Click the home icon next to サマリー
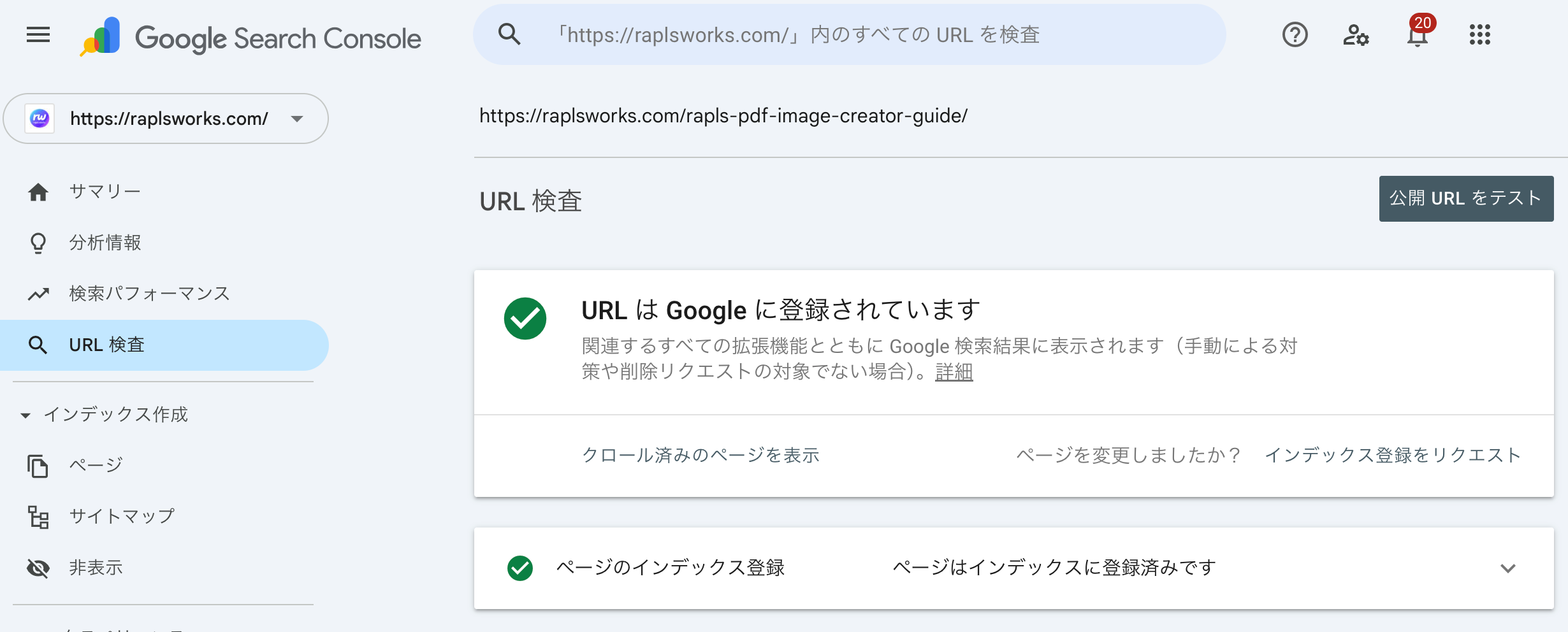The height and width of the screenshot is (632, 1568). click(x=38, y=192)
